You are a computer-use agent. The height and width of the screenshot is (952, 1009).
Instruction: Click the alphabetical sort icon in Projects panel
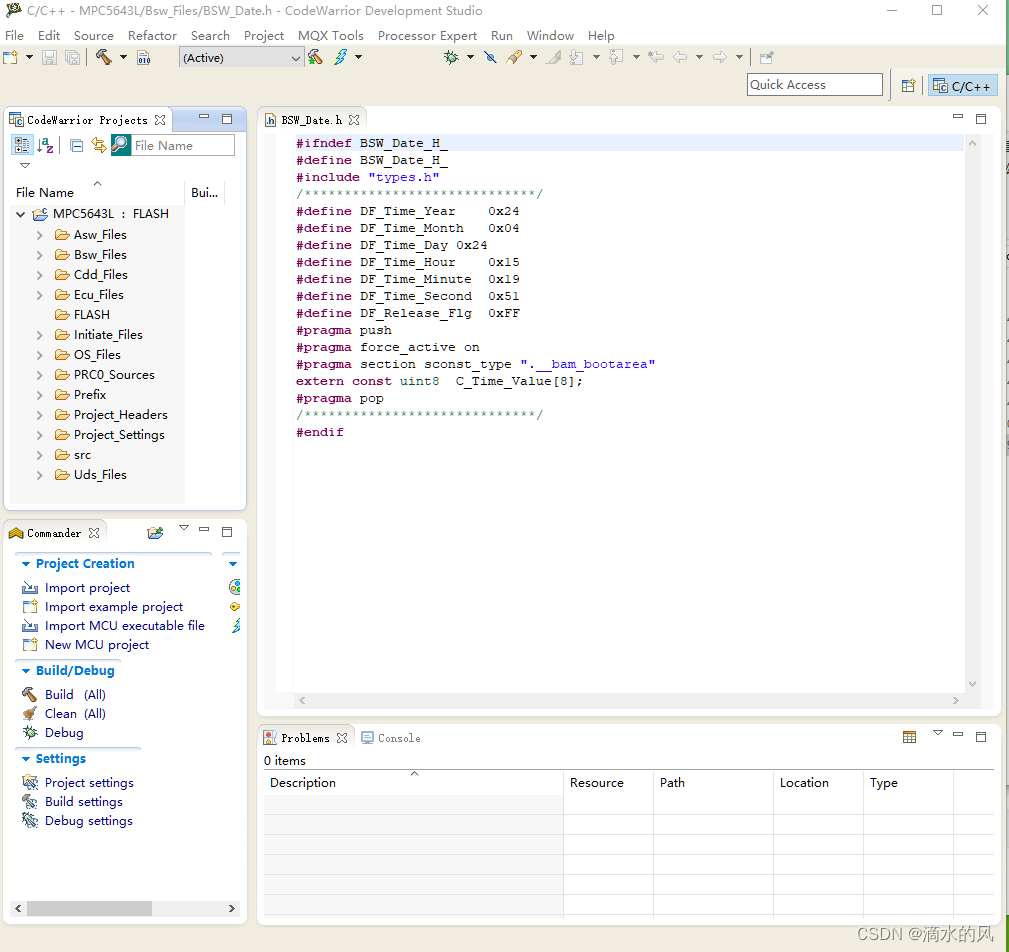[46, 146]
